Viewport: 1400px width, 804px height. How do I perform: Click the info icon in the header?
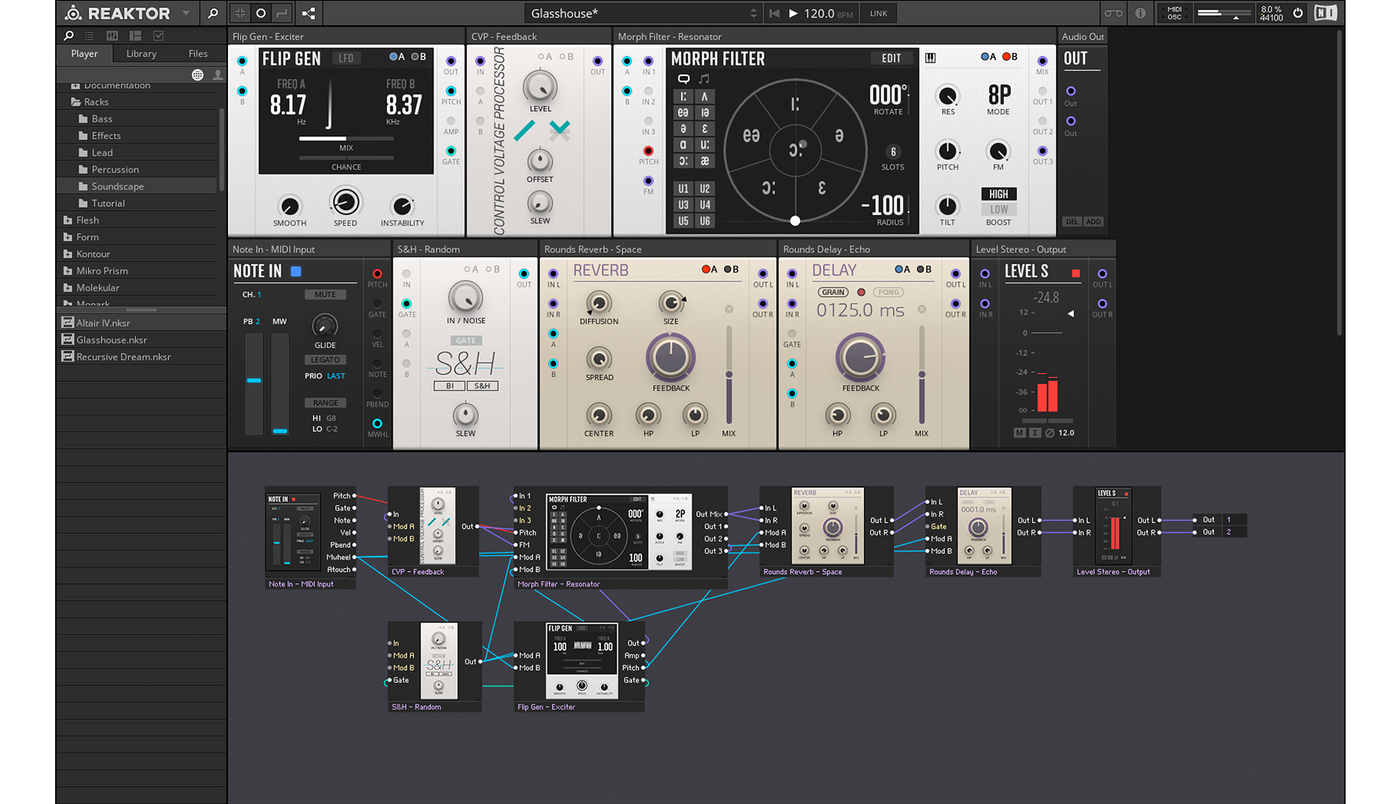[1140, 13]
